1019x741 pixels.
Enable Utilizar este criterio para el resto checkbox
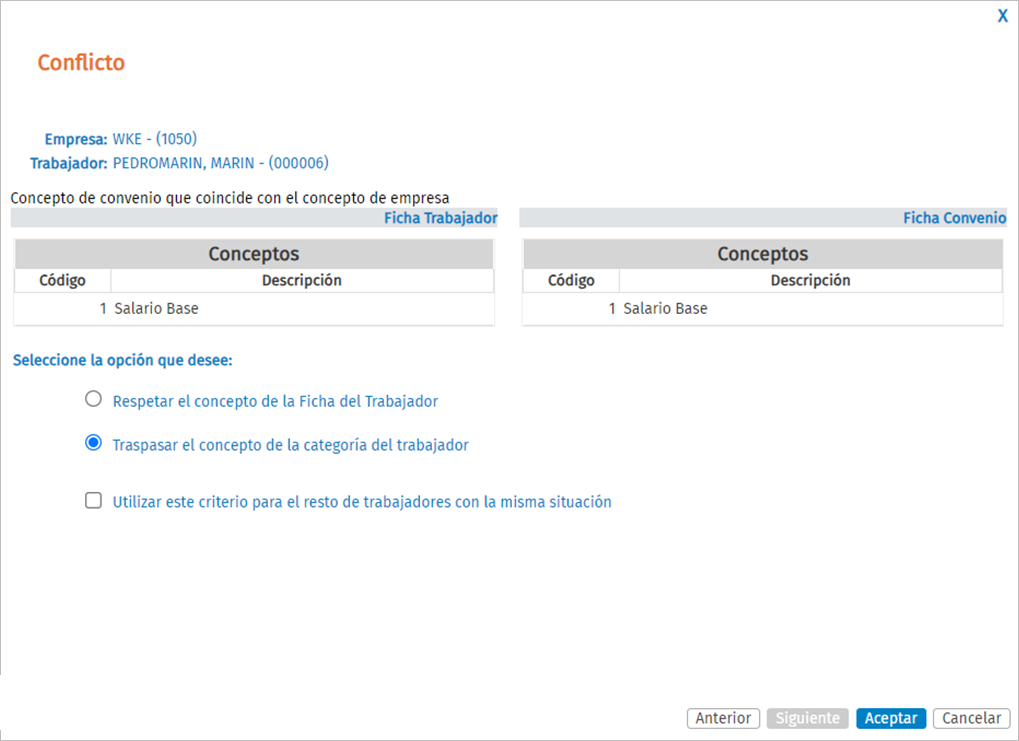94,500
